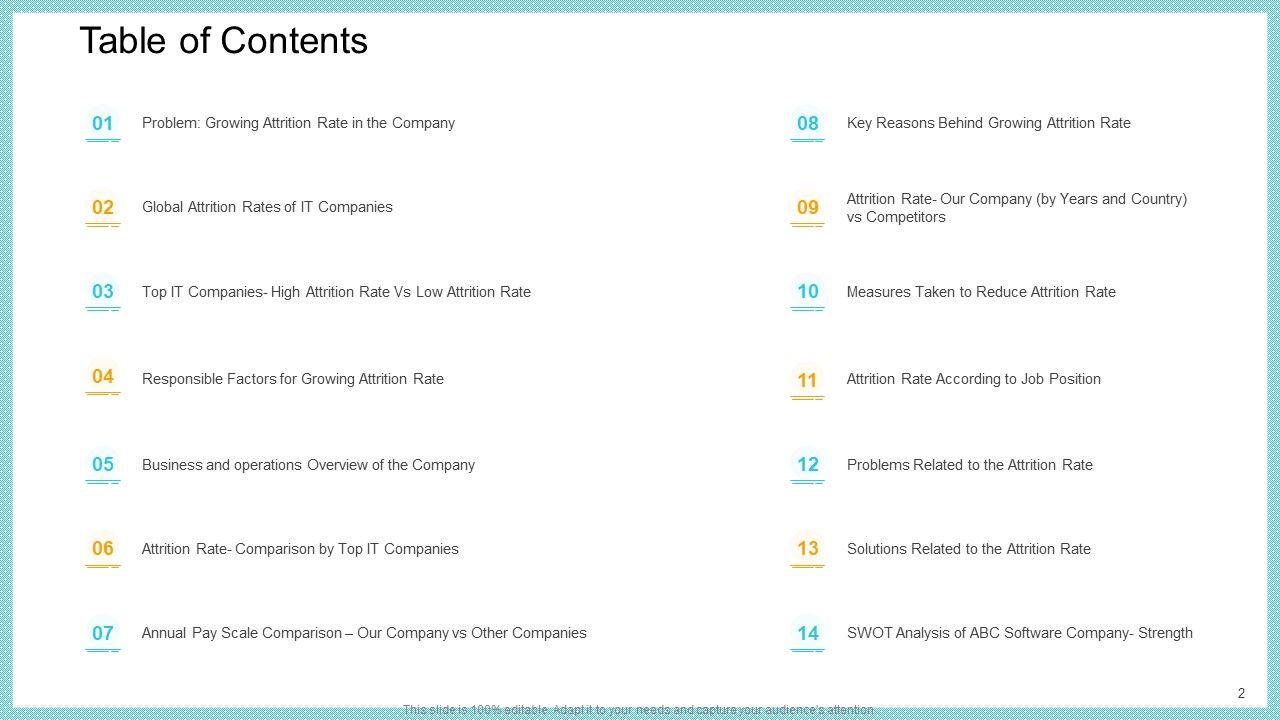This screenshot has width=1280, height=720.
Task: Click the orange 11 number badge
Action: tap(807, 381)
